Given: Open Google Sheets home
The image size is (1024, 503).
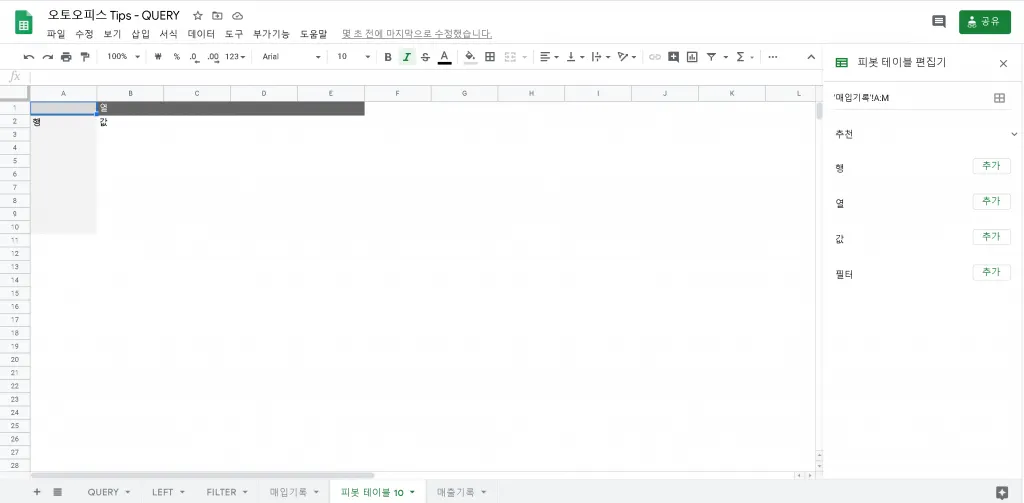Looking at the screenshot, I should tap(24, 23).
